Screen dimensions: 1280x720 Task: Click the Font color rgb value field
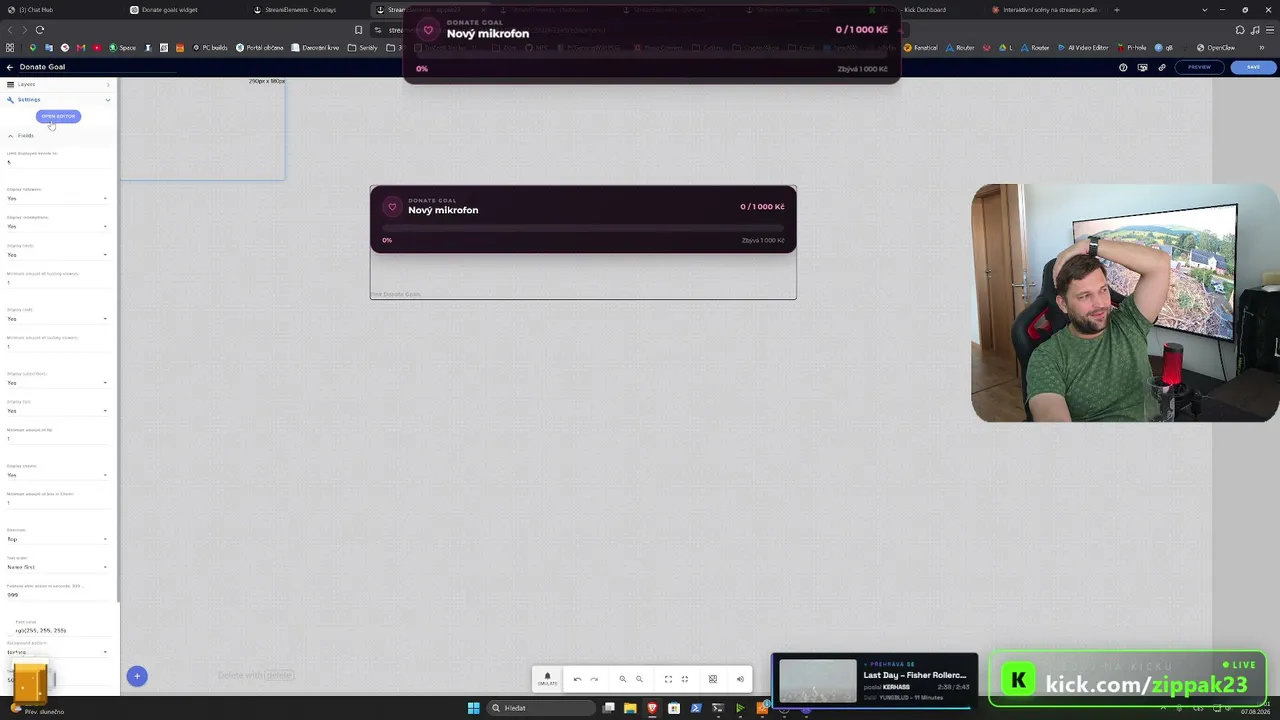pyautogui.click(x=60, y=631)
